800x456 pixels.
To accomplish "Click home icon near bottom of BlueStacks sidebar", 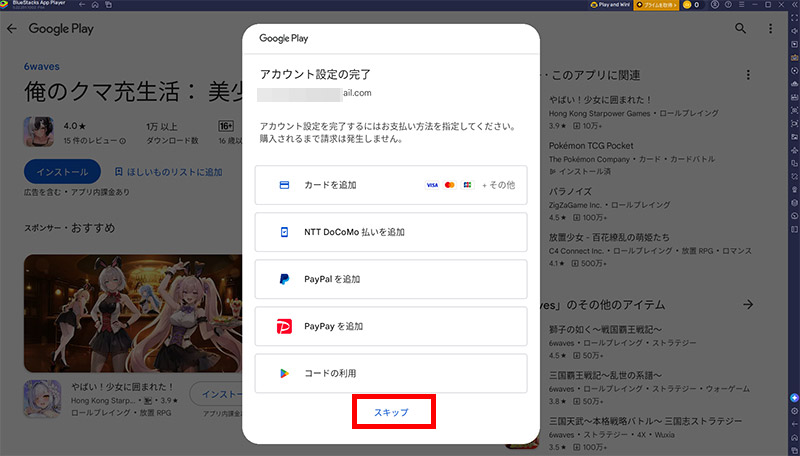I will pos(794,438).
